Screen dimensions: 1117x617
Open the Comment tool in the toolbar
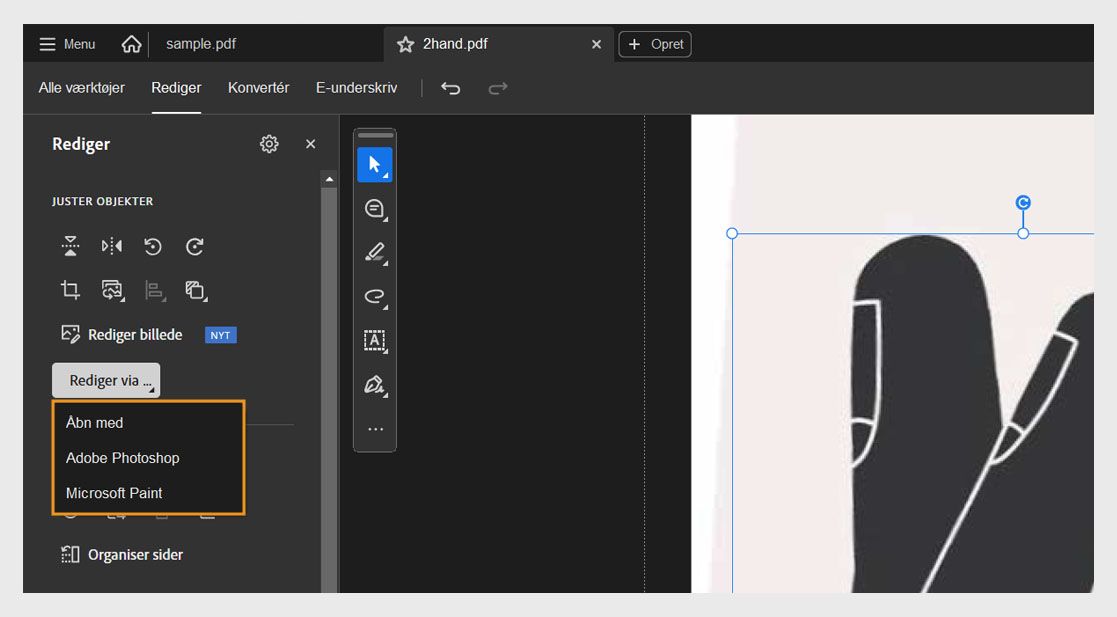(x=374, y=208)
